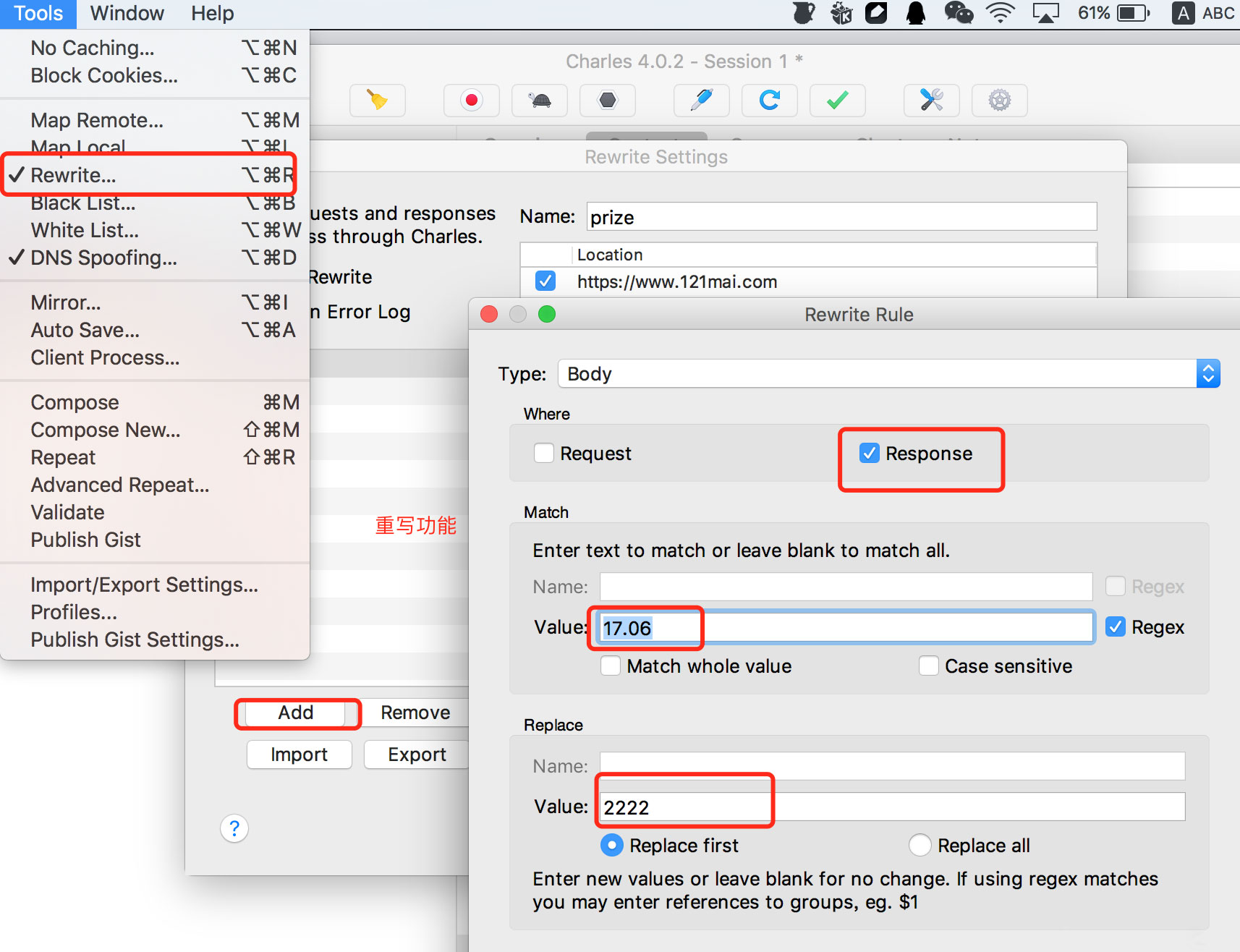This screenshot has height=952, width=1240.
Task: Choose Repeat menu item
Action: click(x=155, y=457)
